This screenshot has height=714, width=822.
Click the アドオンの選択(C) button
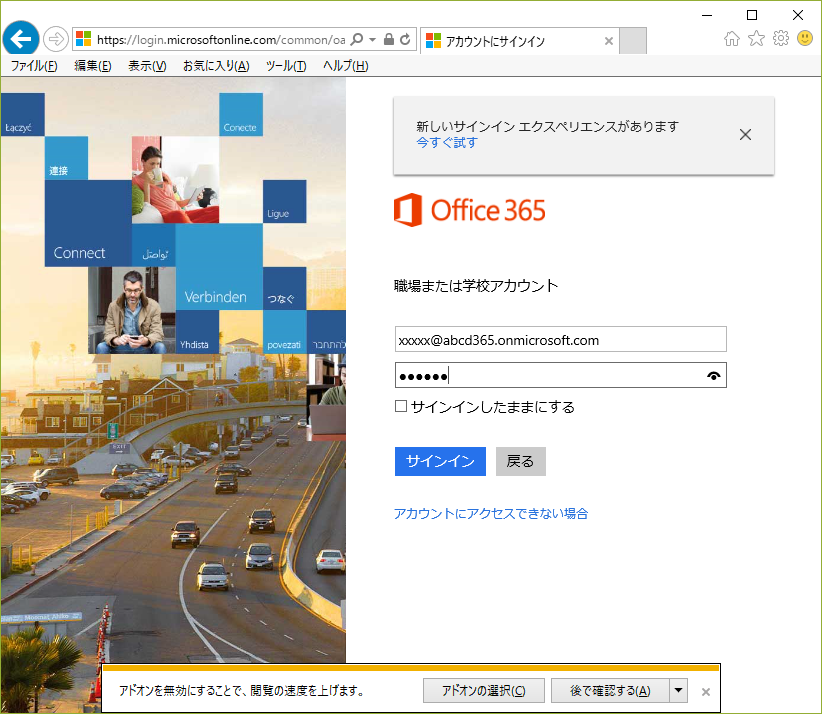(x=483, y=690)
